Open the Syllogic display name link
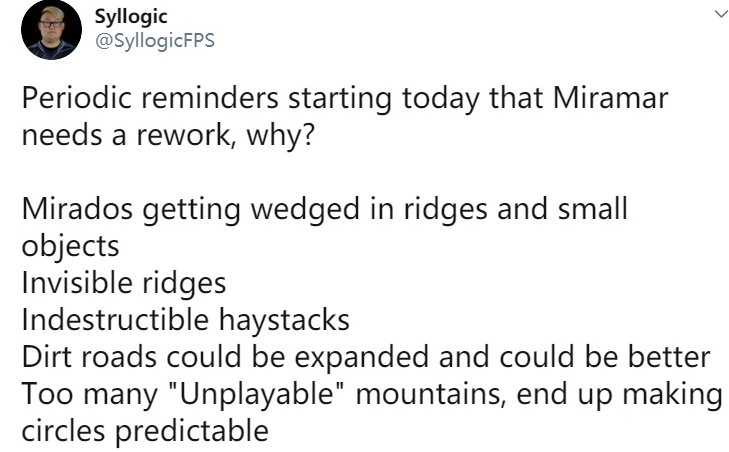 (x=131, y=17)
